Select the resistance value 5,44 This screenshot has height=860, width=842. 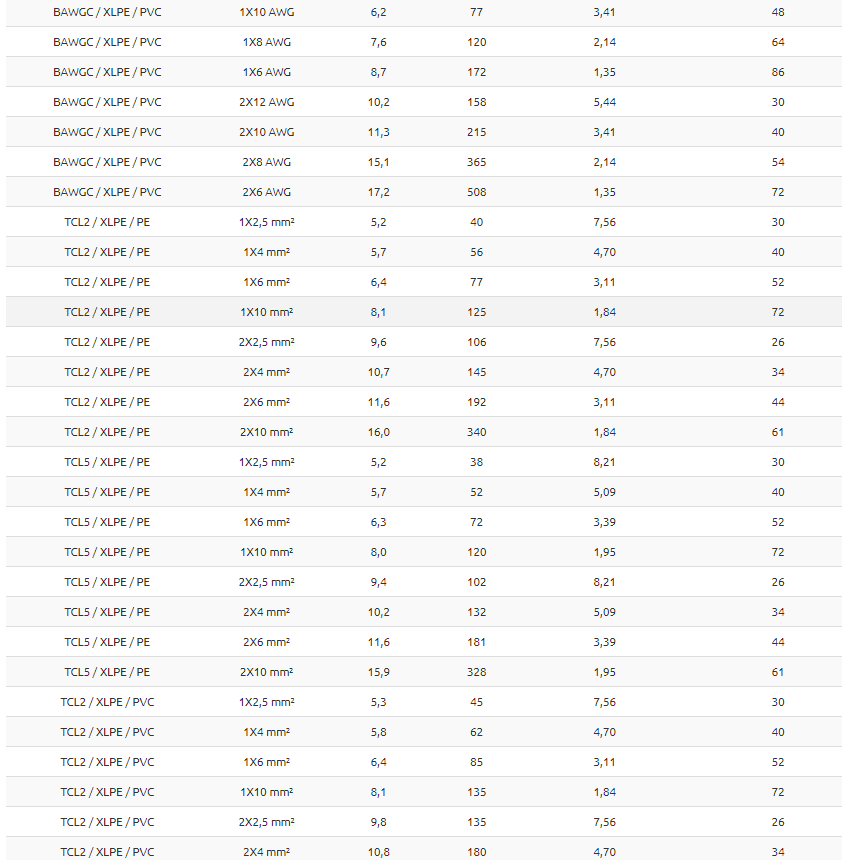click(604, 102)
